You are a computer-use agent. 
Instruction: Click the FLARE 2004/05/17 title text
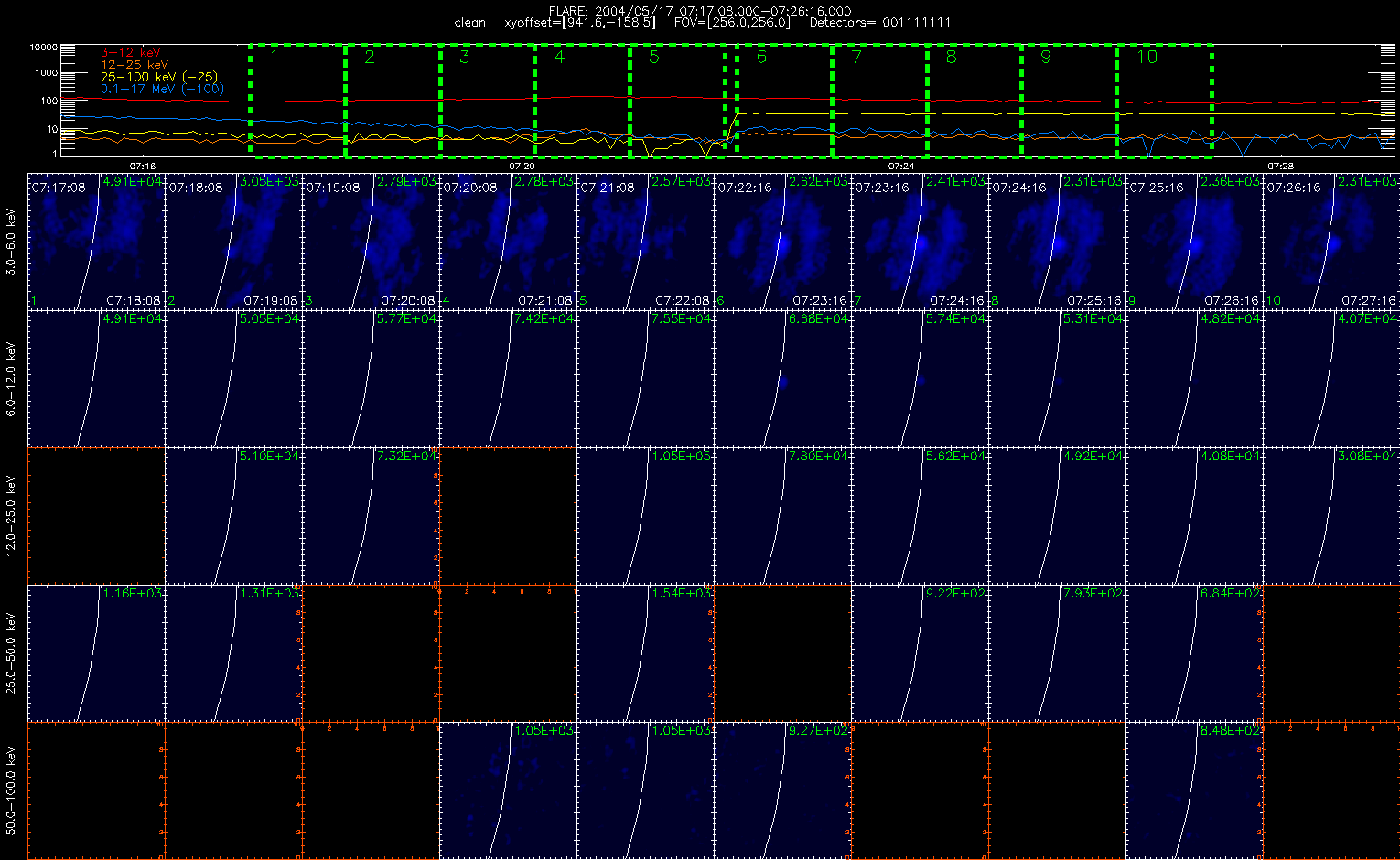coord(700,11)
